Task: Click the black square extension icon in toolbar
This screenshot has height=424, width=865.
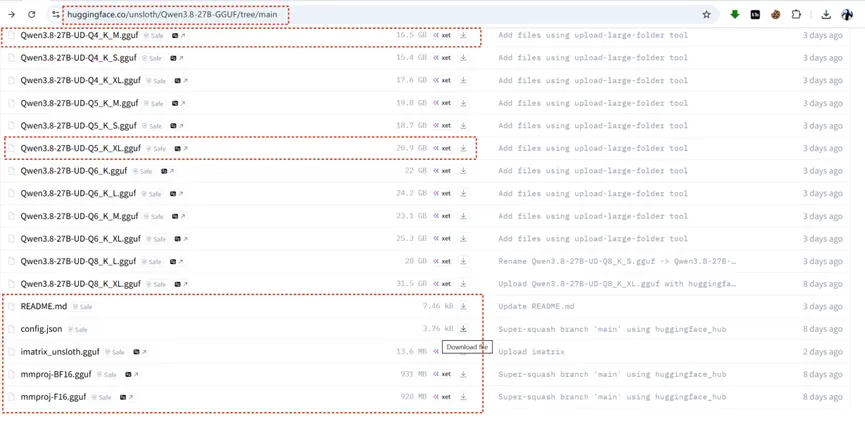Action: (755, 15)
